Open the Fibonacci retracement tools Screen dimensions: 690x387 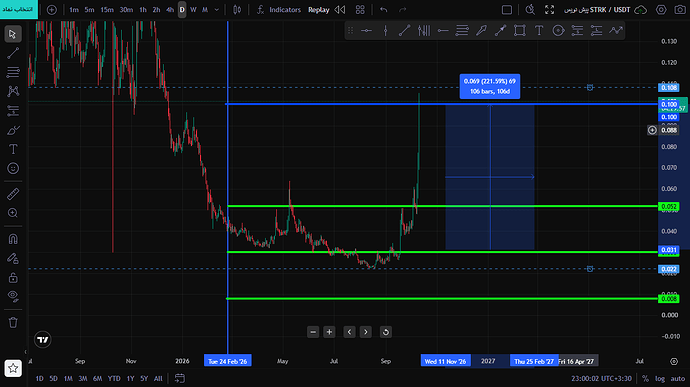pos(13,72)
